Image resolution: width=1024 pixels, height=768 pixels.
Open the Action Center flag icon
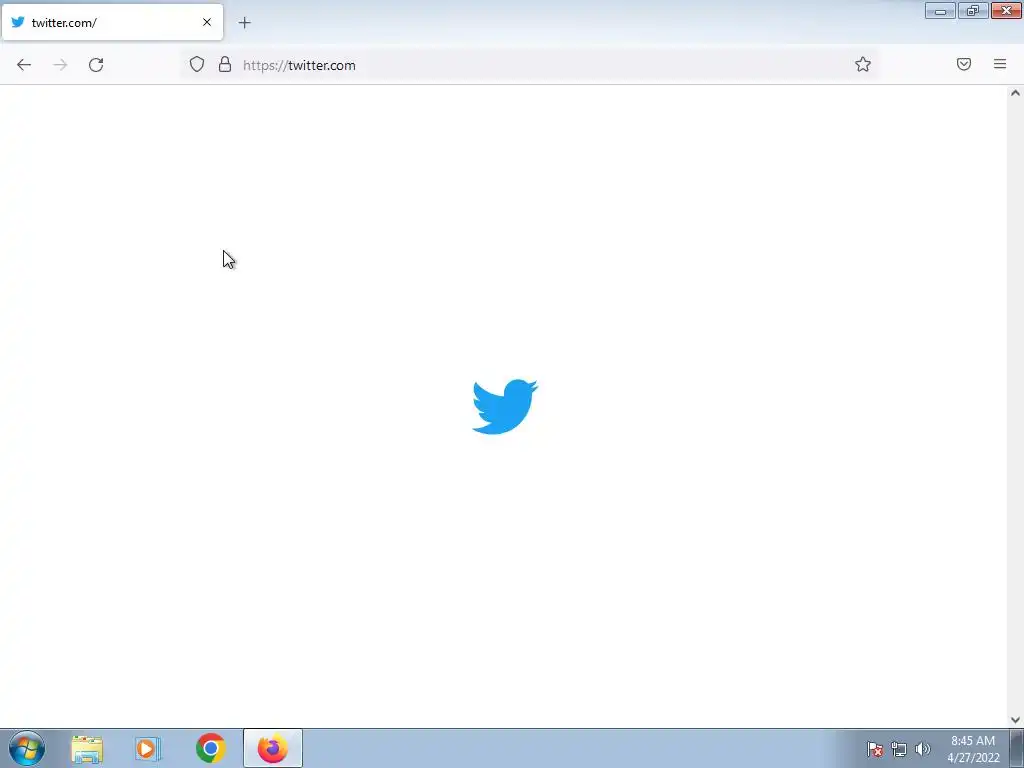click(875, 749)
